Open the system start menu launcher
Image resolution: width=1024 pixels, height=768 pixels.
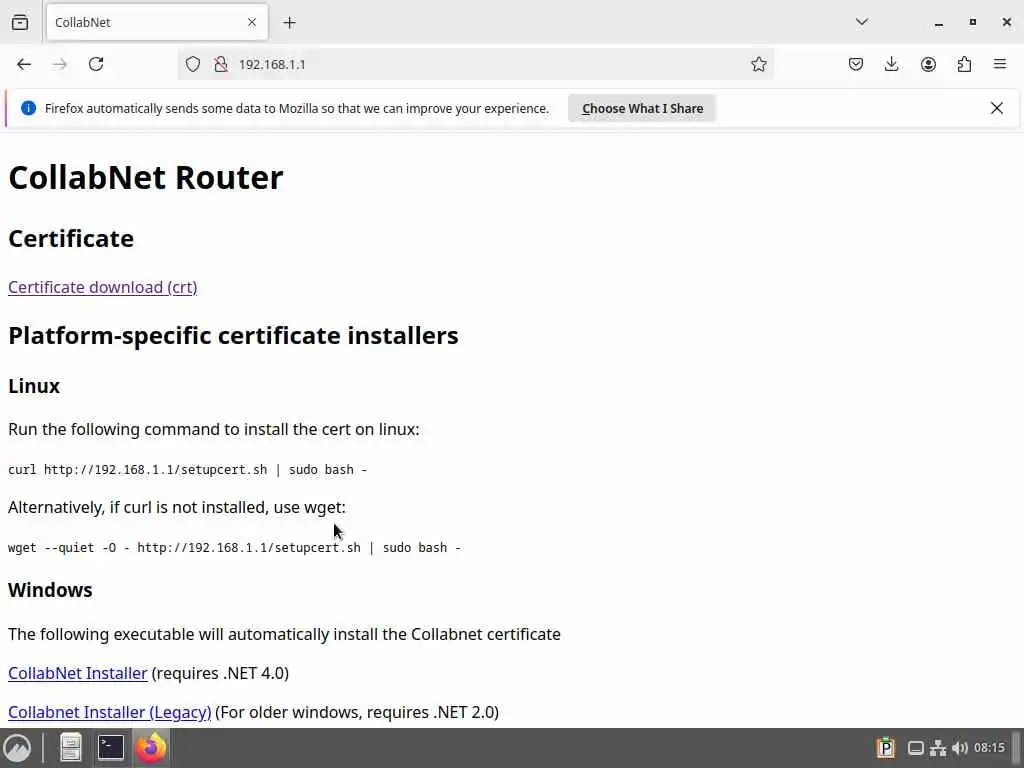click(18, 748)
